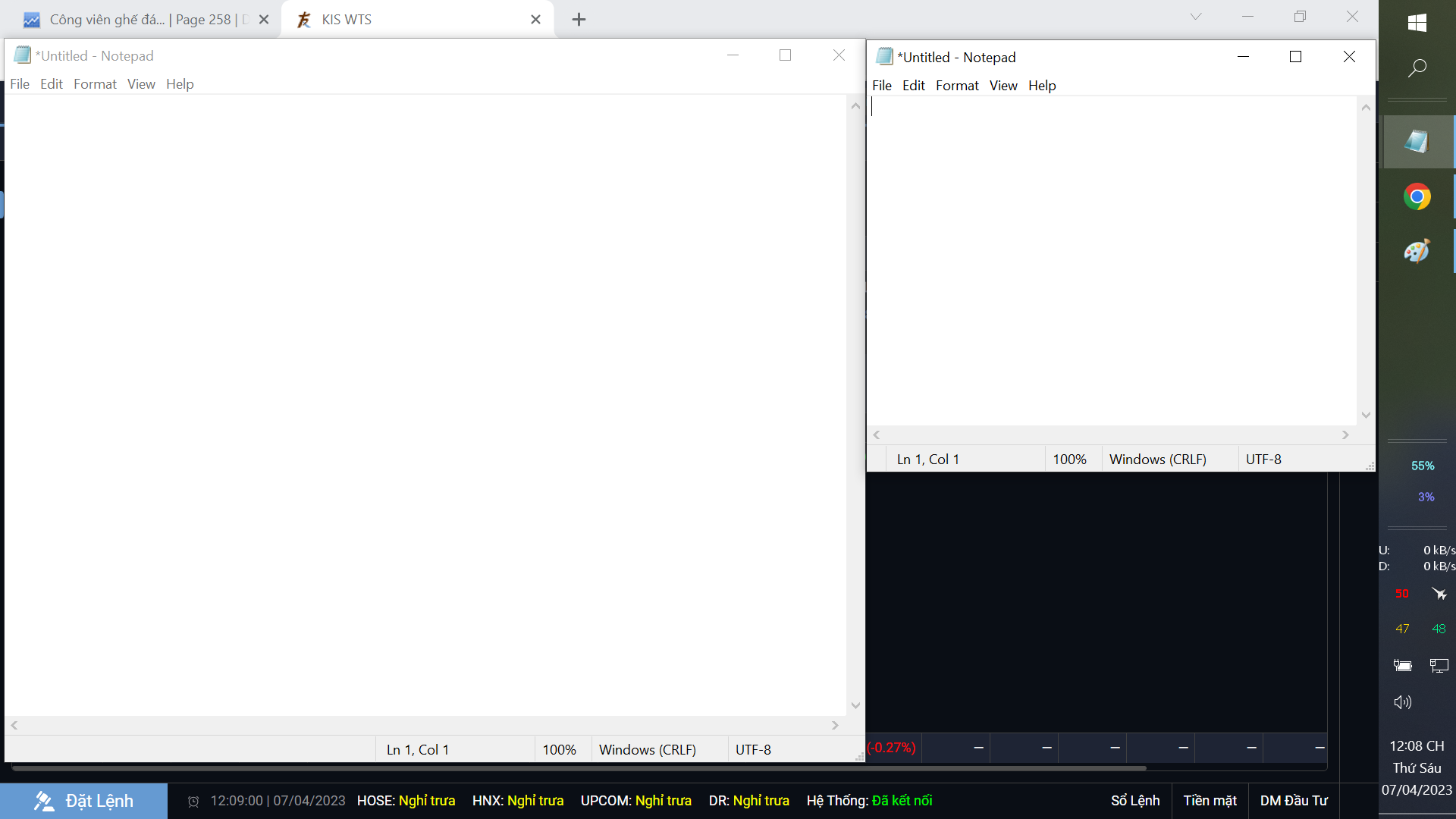Switch to Công viên ghế đá tab

[x=144, y=20]
